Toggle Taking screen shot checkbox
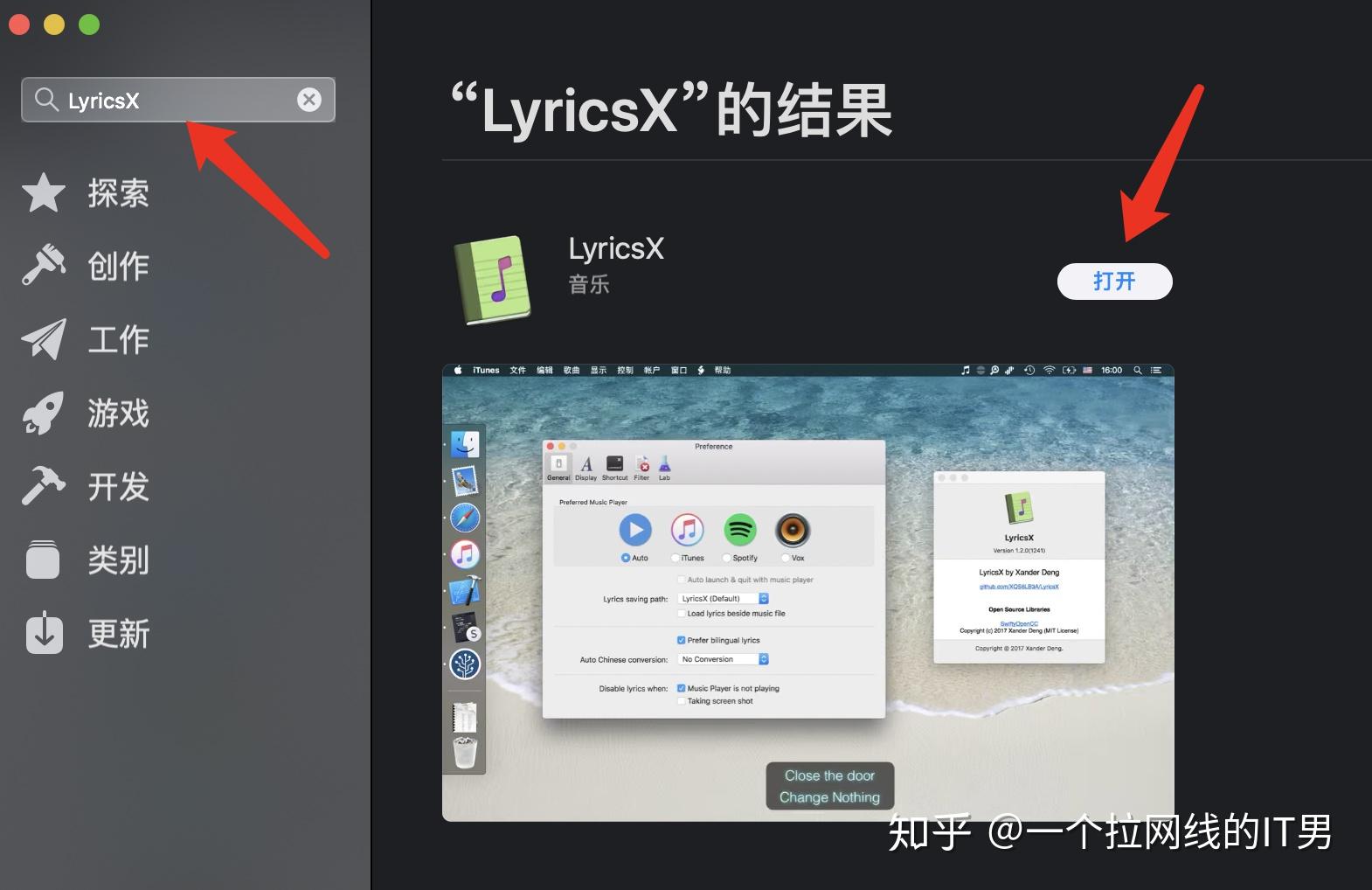The image size is (1372, 890). (x=682, y=701)
